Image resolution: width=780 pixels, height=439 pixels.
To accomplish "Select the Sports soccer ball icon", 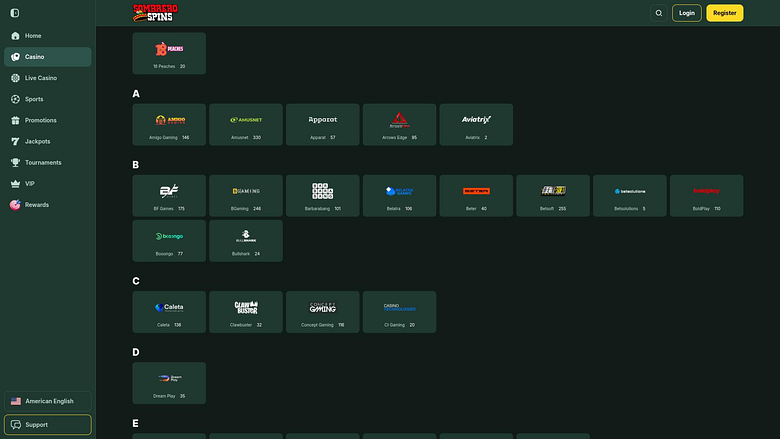I will tap(15, 99).
